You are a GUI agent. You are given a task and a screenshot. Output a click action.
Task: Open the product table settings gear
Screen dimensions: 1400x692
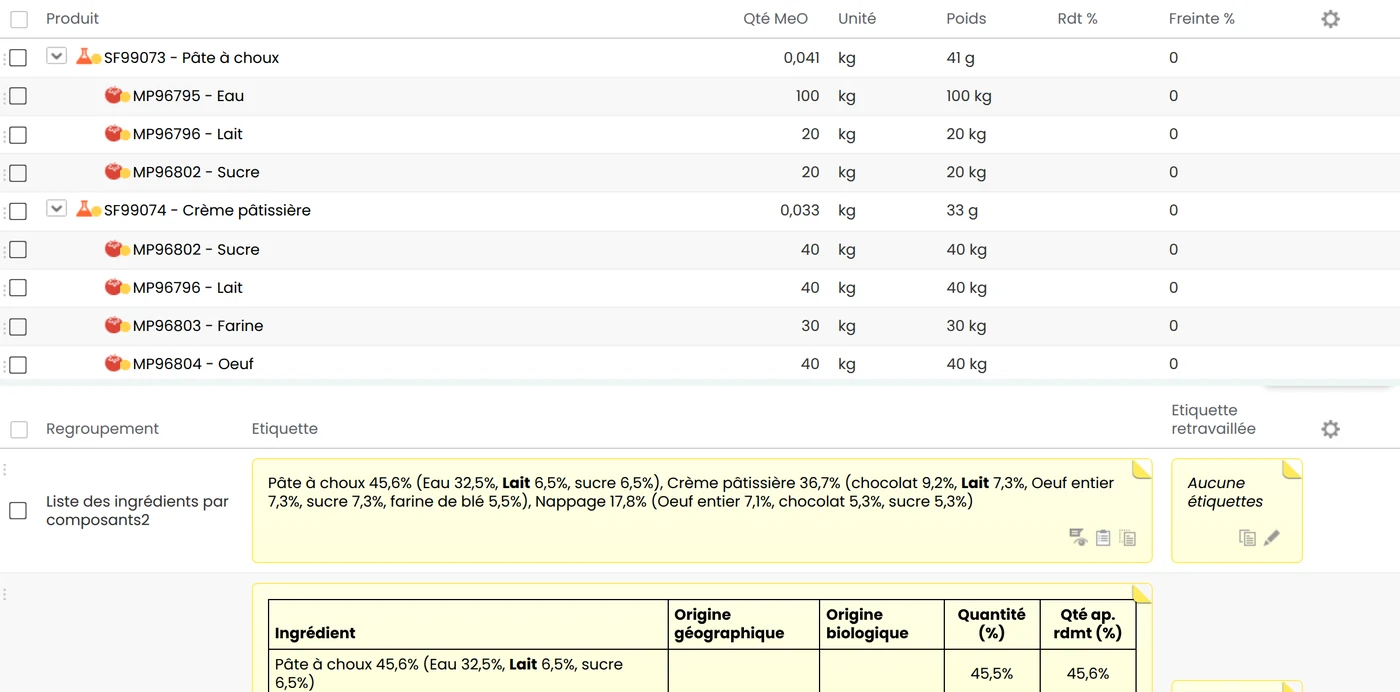point(1330,19)
